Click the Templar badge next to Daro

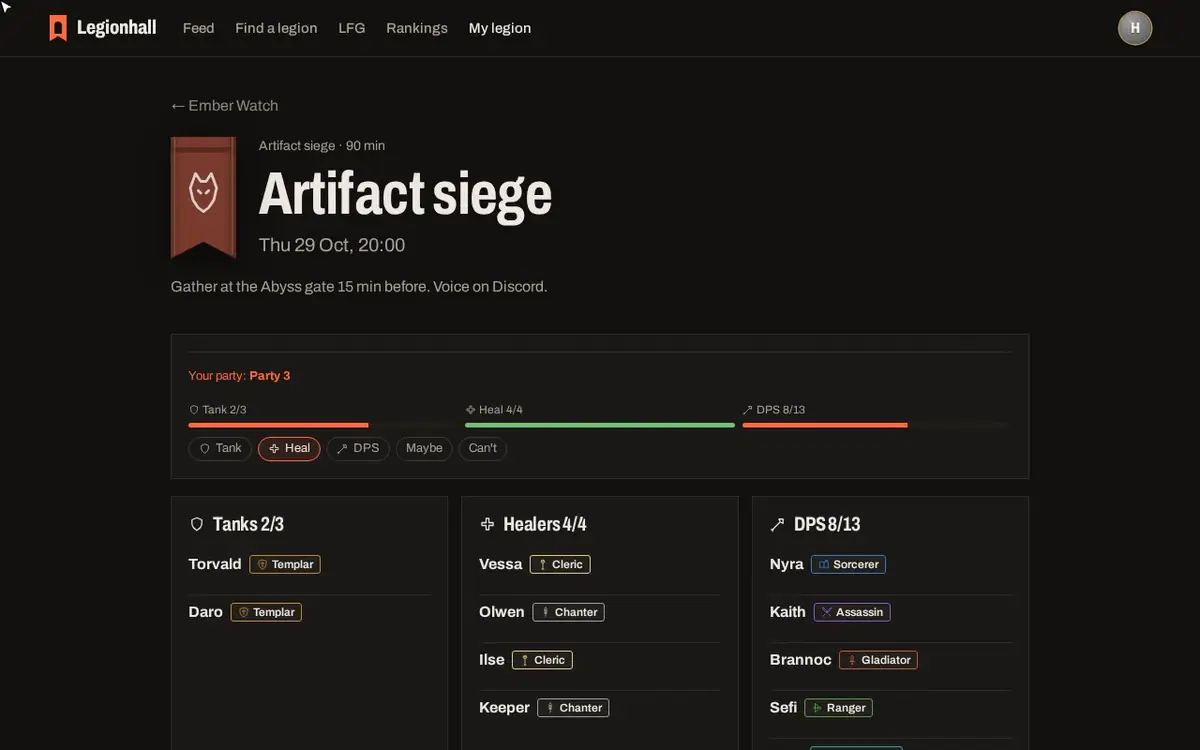tap(266, 612)
